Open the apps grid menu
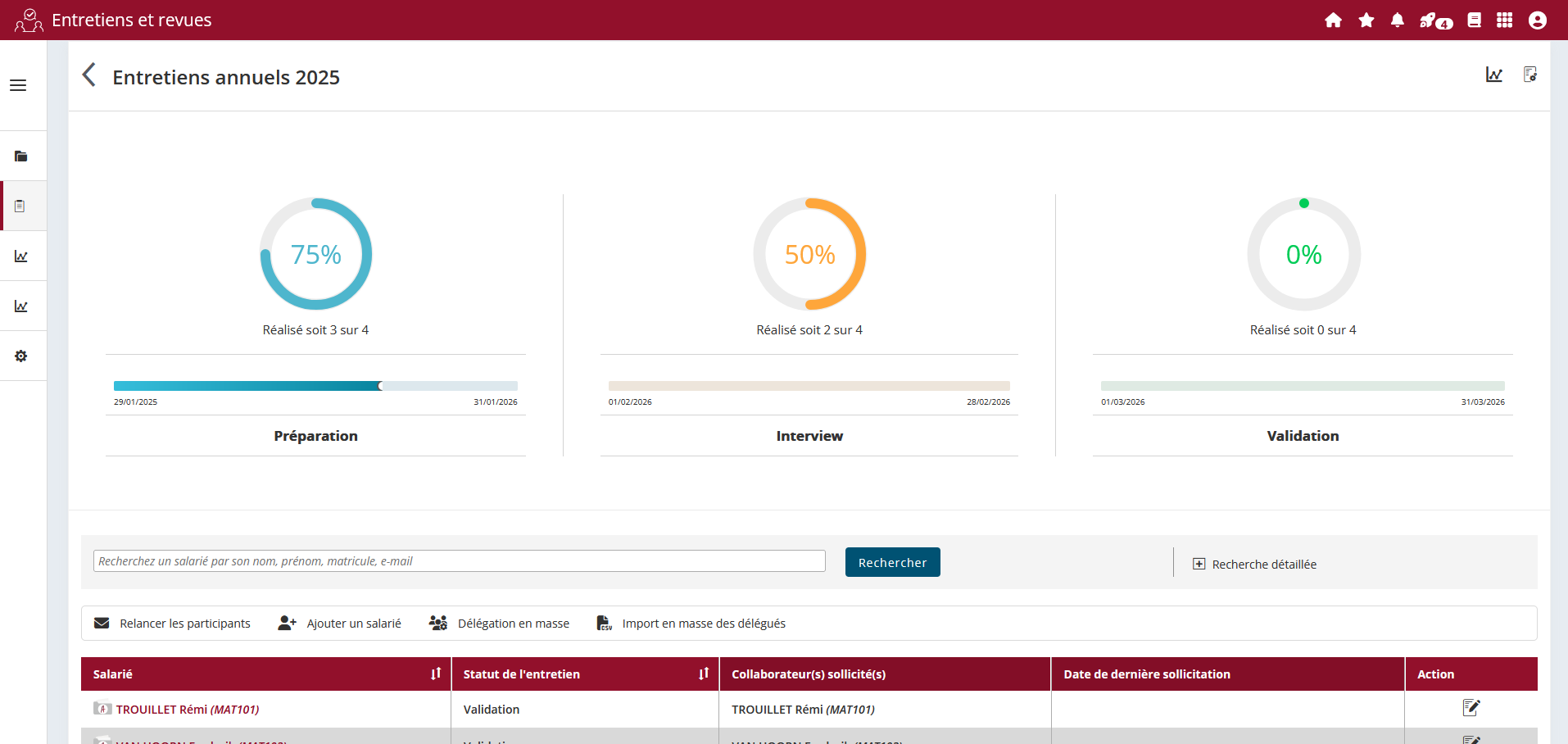The image size is (1568, 744). pos(1504,20)
